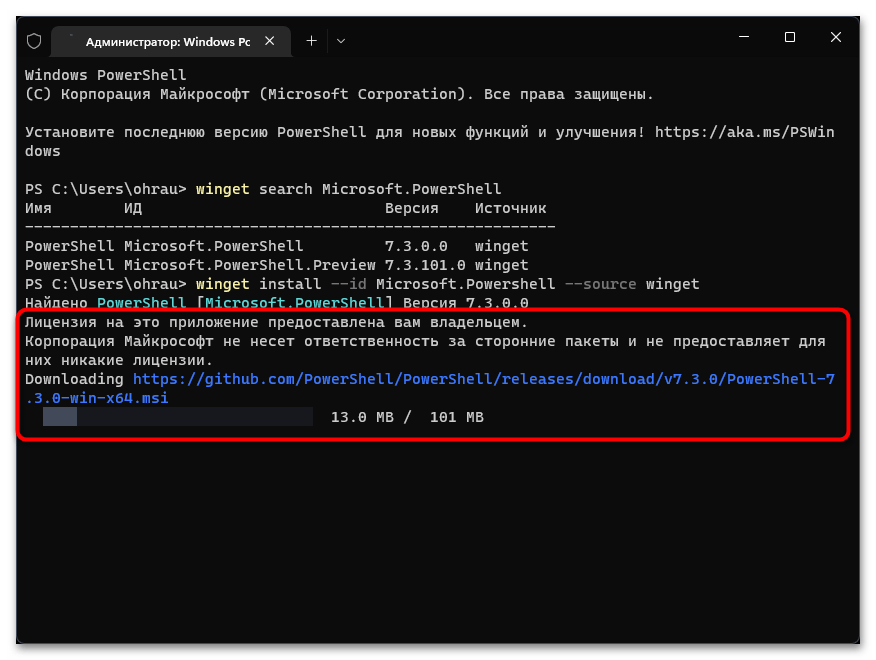The width and height of the screenshot is (876, 660).
Task: Expand the new tab profile dropdown chevron
Action: pyautogui.click(x=341, y=41)
